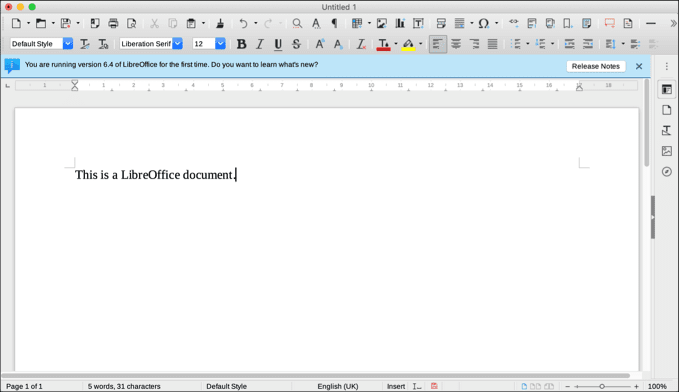Open bullet list style dropdown
Image resolution: width=679 pixels, height=392 pixels.
pos(527,44)
